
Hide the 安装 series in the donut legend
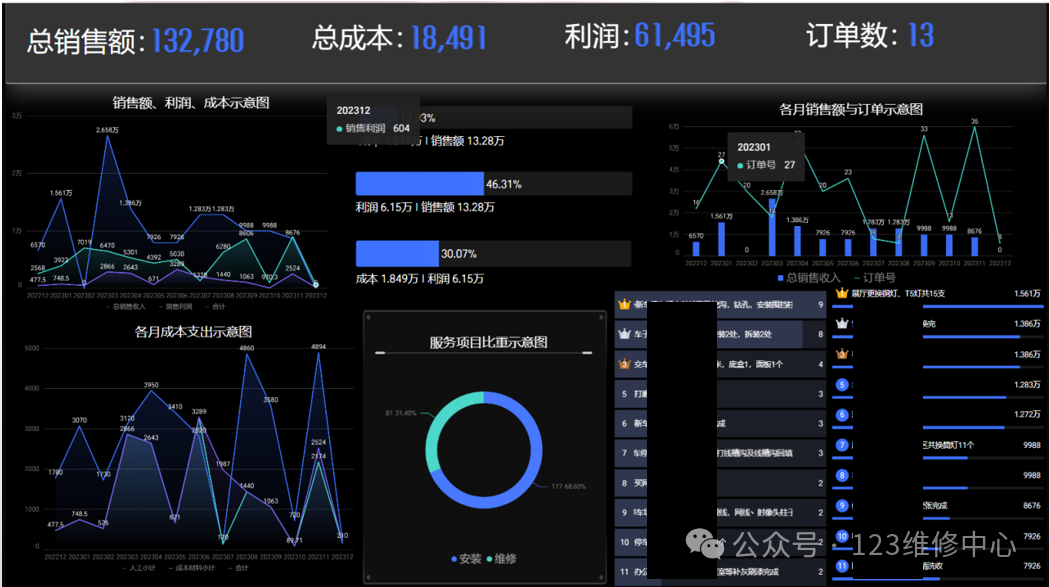coord(466,559)
